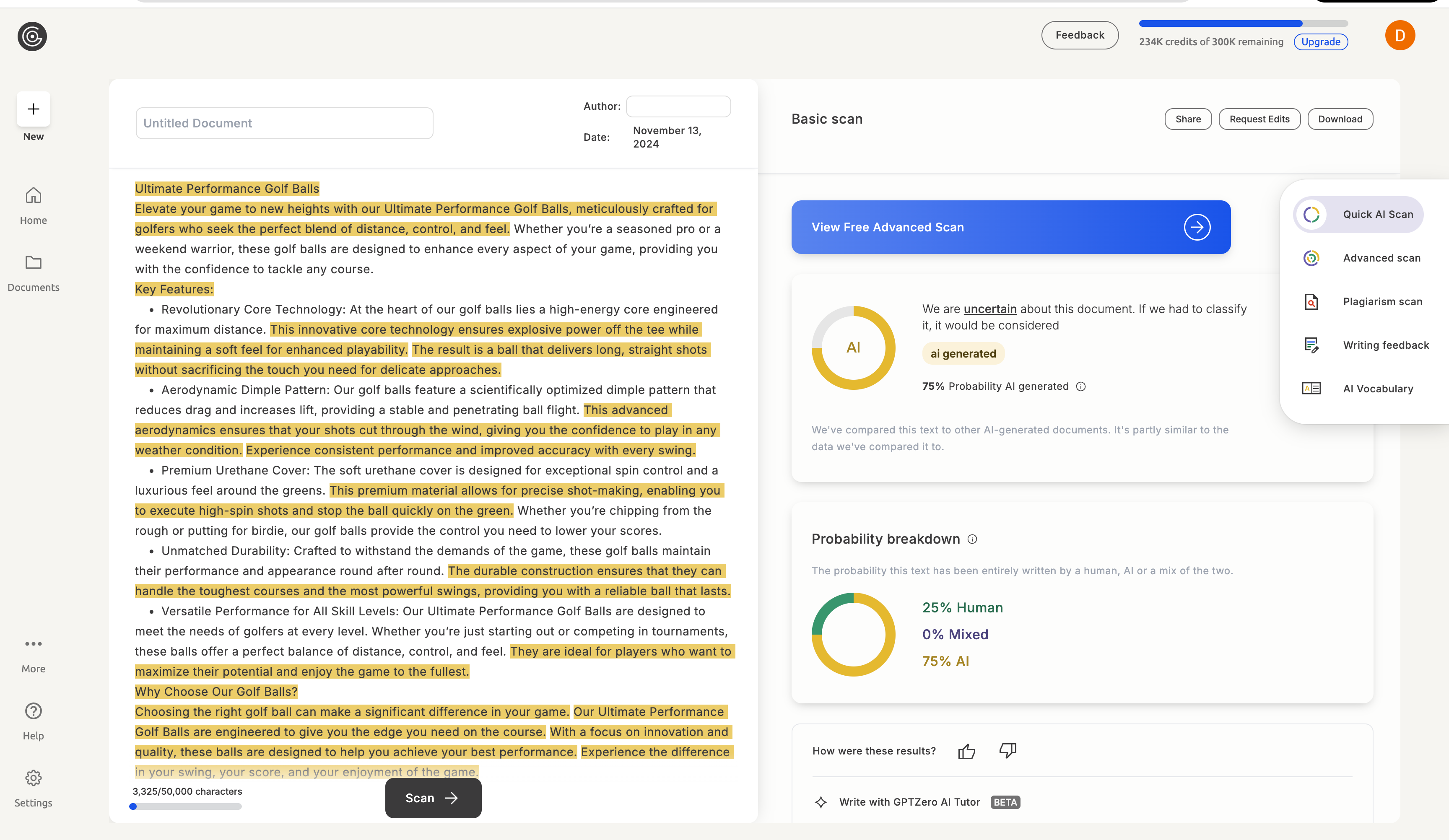The width and height of the screenshot is (1449, 840).
Task: Click info icon beside Probability AI generated
Action: tap(1081, 386)
